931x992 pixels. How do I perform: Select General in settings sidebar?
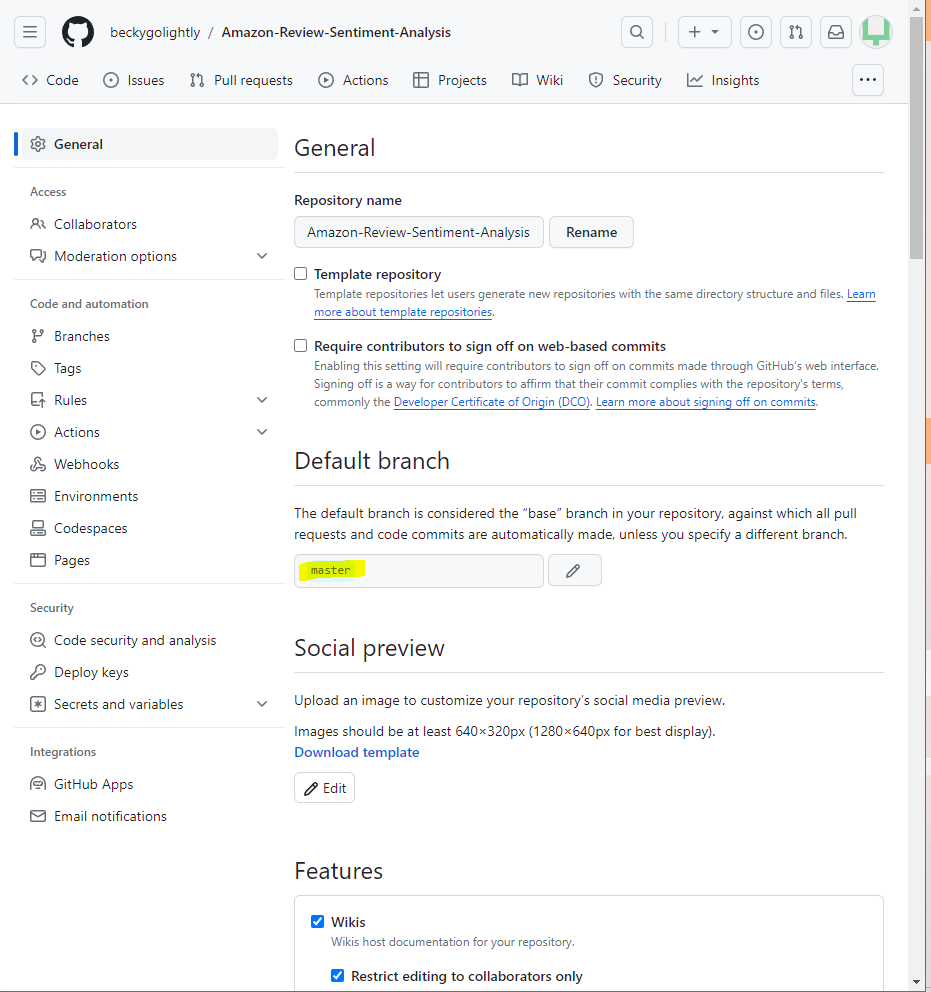pyautogui.click(x=150, y=144)
